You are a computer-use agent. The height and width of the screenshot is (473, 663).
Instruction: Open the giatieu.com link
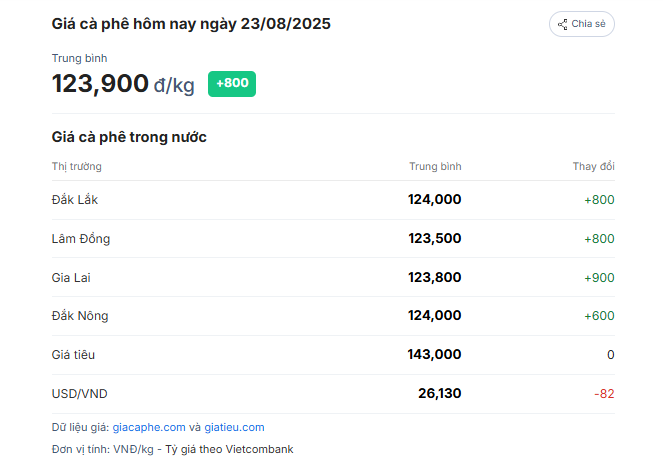(x=234, y=427)
